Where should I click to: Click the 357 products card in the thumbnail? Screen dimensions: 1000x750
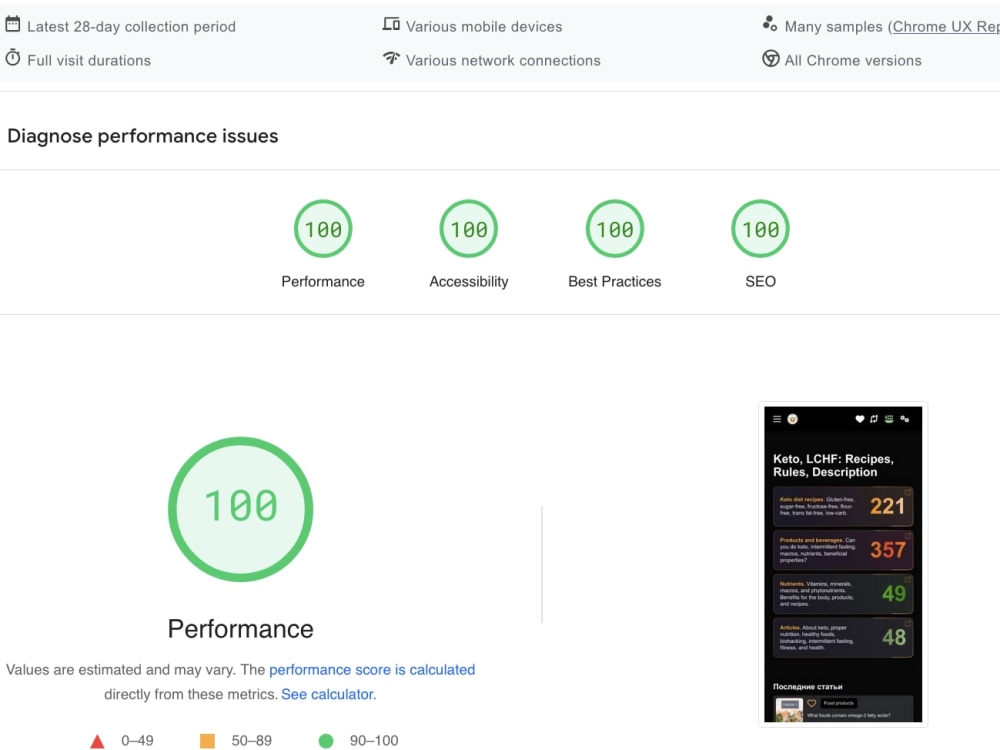(843, 550)
